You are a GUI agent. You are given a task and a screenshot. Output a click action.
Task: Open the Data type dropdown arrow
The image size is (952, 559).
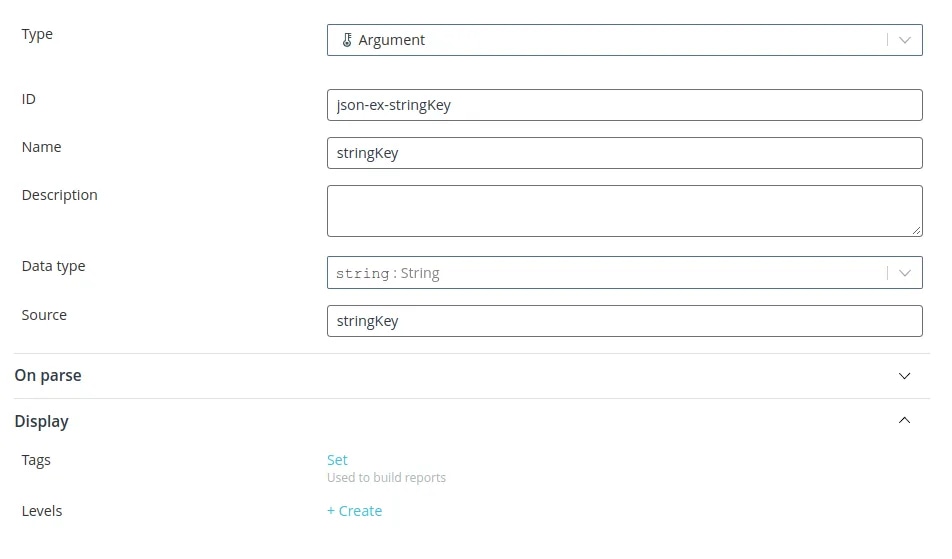[905, 273]
